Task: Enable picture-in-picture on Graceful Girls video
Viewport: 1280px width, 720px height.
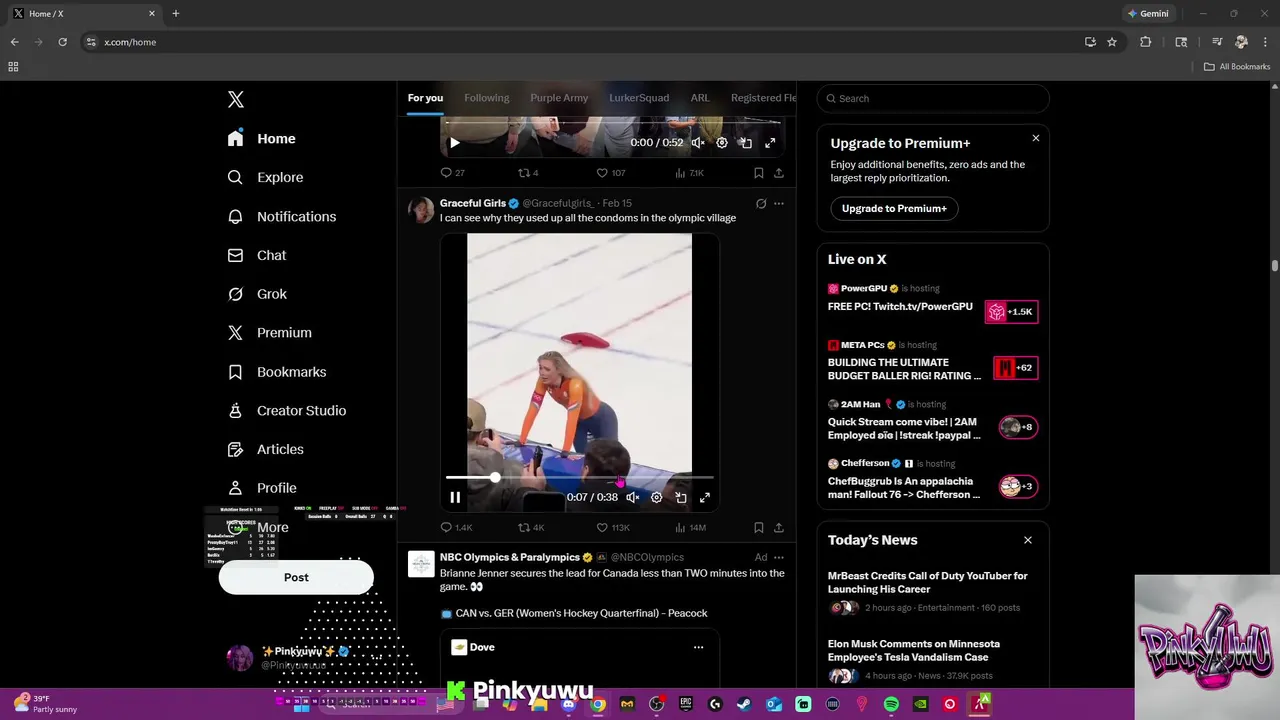Action: (x=680, y=497)
